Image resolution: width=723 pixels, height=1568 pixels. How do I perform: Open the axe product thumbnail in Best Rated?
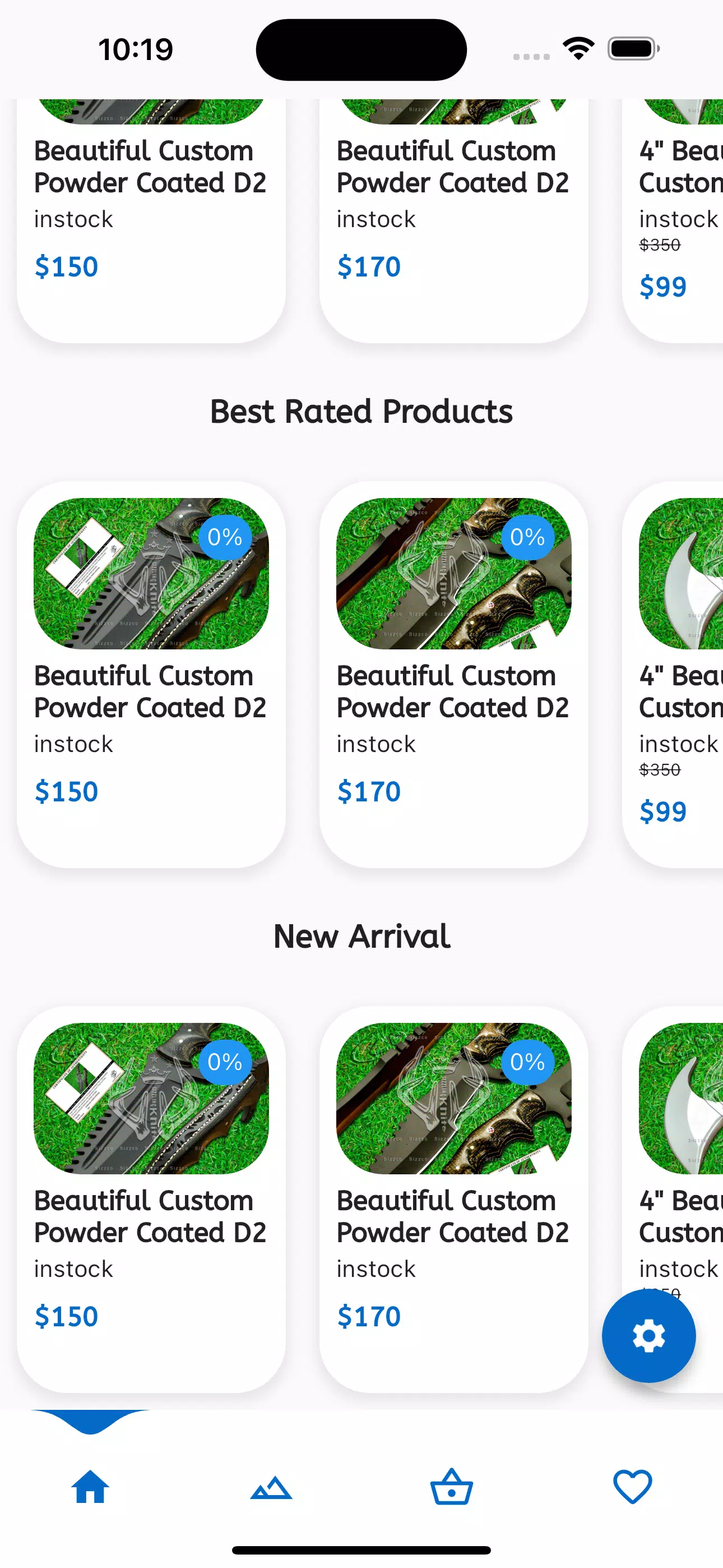point(681,573)
